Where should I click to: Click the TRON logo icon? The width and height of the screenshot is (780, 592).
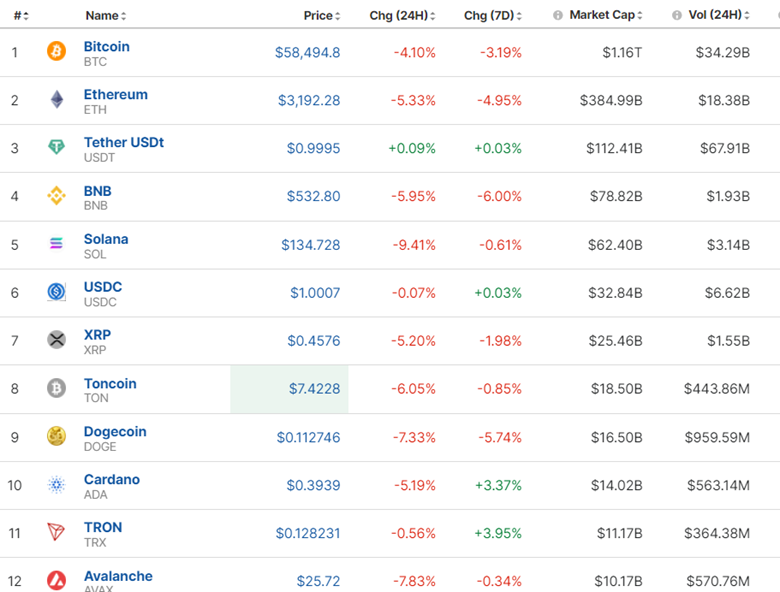point(56,532)
